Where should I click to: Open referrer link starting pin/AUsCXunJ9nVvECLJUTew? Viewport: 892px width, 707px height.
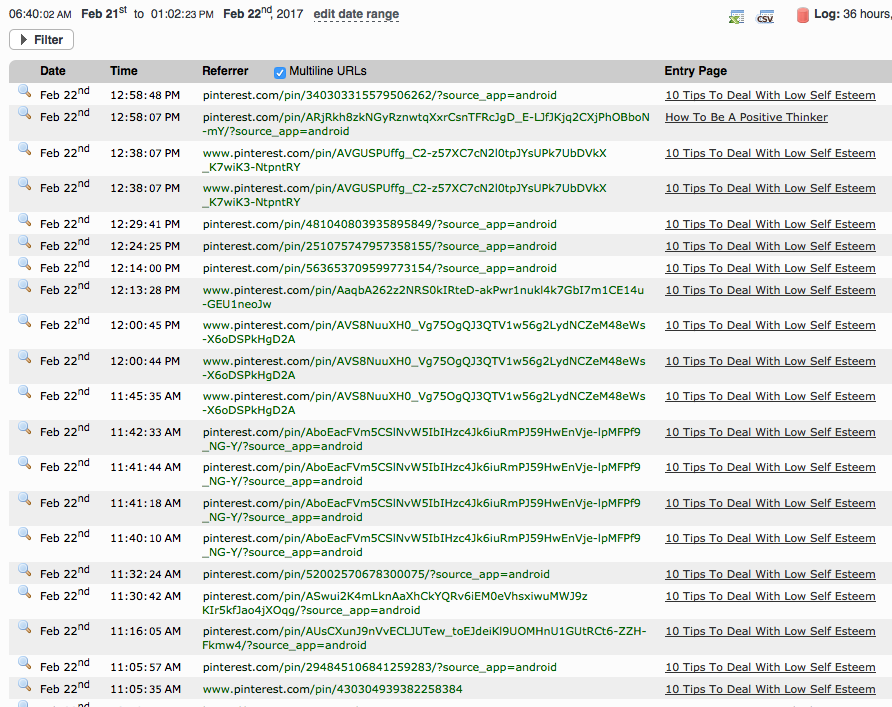[424, 638]
